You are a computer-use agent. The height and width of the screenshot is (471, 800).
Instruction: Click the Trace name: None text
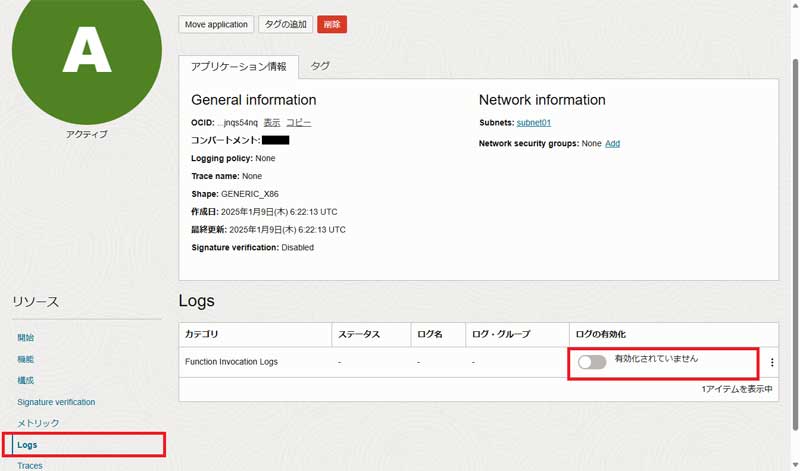227,177
